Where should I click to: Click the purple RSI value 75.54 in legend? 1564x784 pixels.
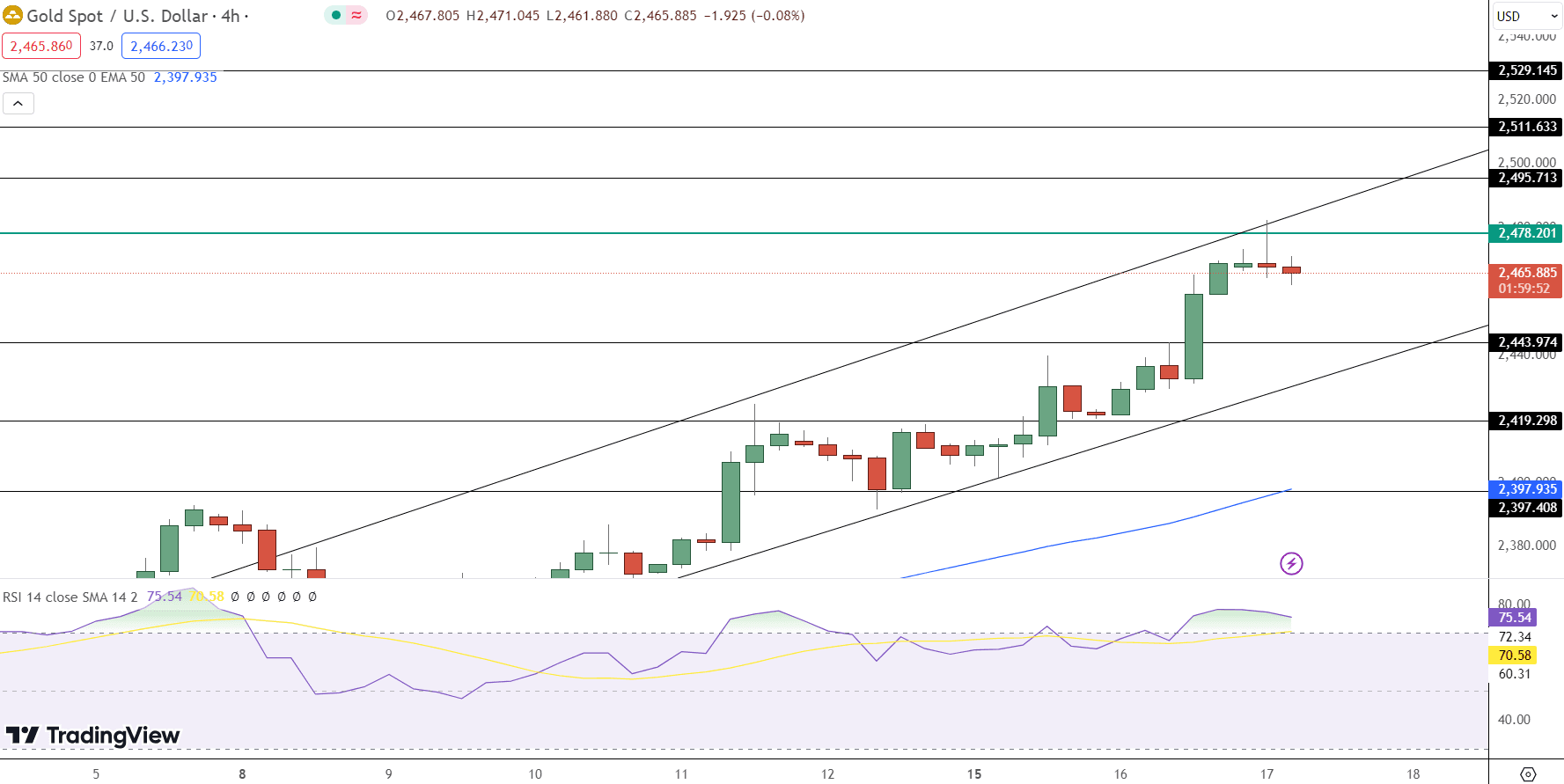coord(164,597)
